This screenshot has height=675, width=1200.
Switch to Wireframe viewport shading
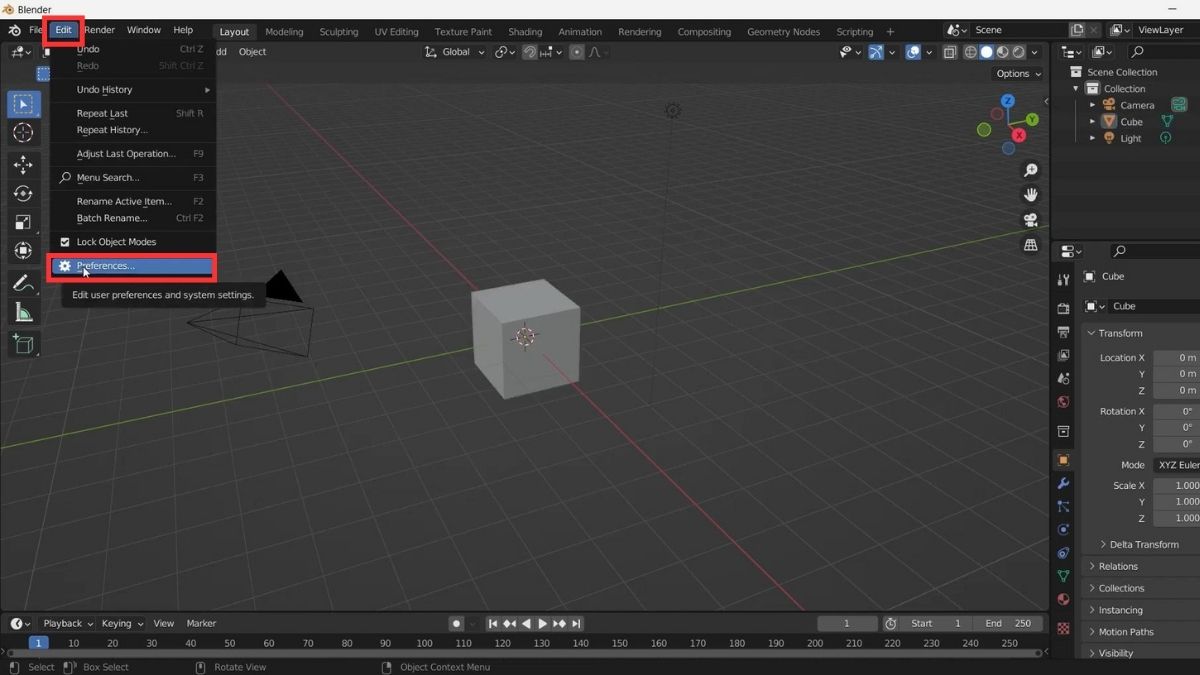pos(970,52)
